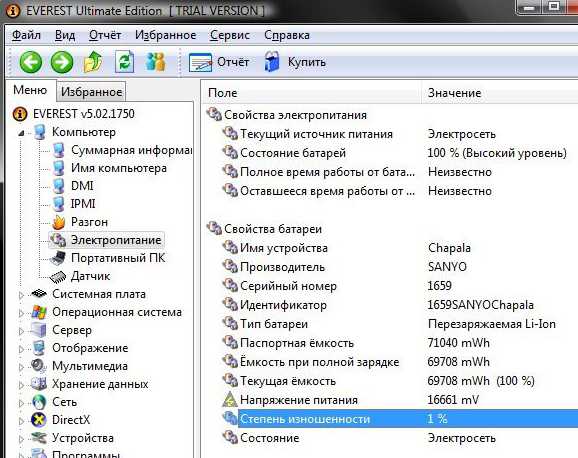The width and height of the screenshot is (578, 458).
Task: Click the DirectX logo icon in the tree
Action: 39,420
